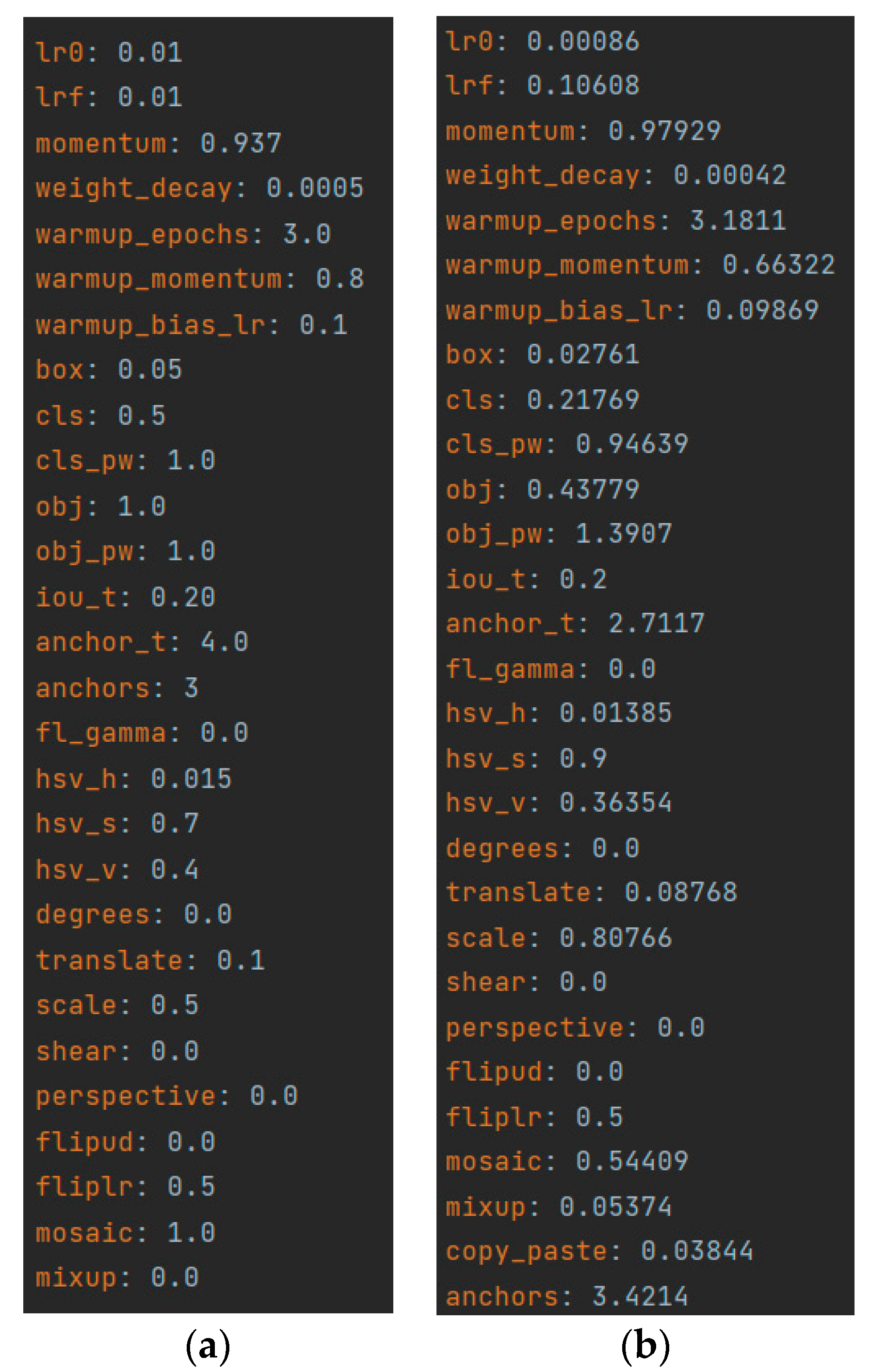Click the anchors value 3.4214
The height and width of the screenshot is (1372, 871).
[x=640, y=1296]
